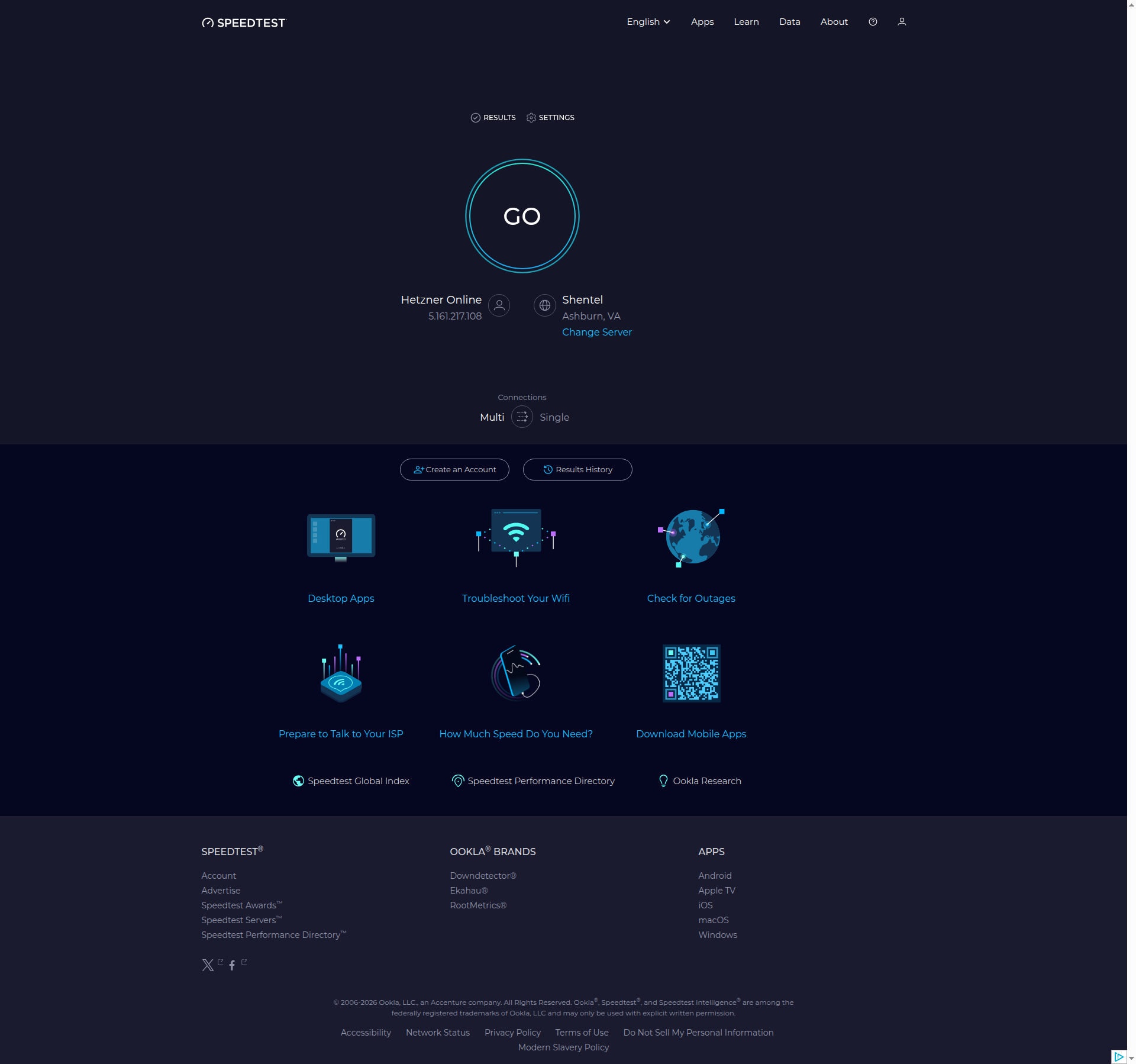Select Single connection mode

pyautogui.click(x=554, y=417)
